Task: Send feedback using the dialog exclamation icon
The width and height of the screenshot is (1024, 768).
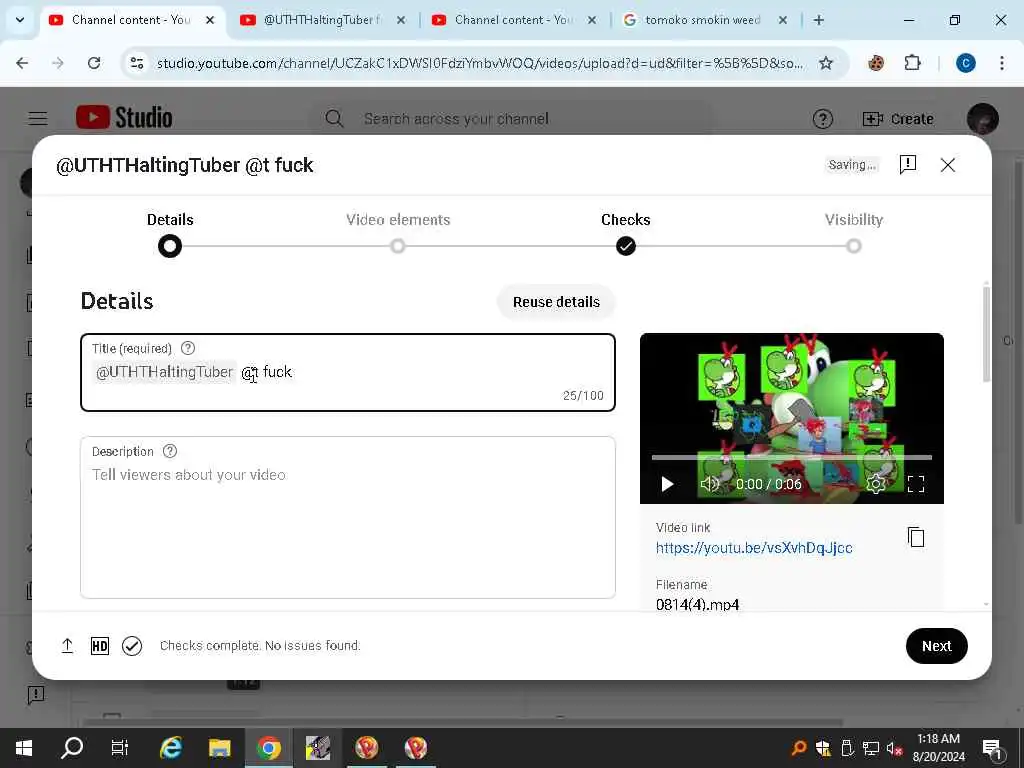Action: (908, 165)
